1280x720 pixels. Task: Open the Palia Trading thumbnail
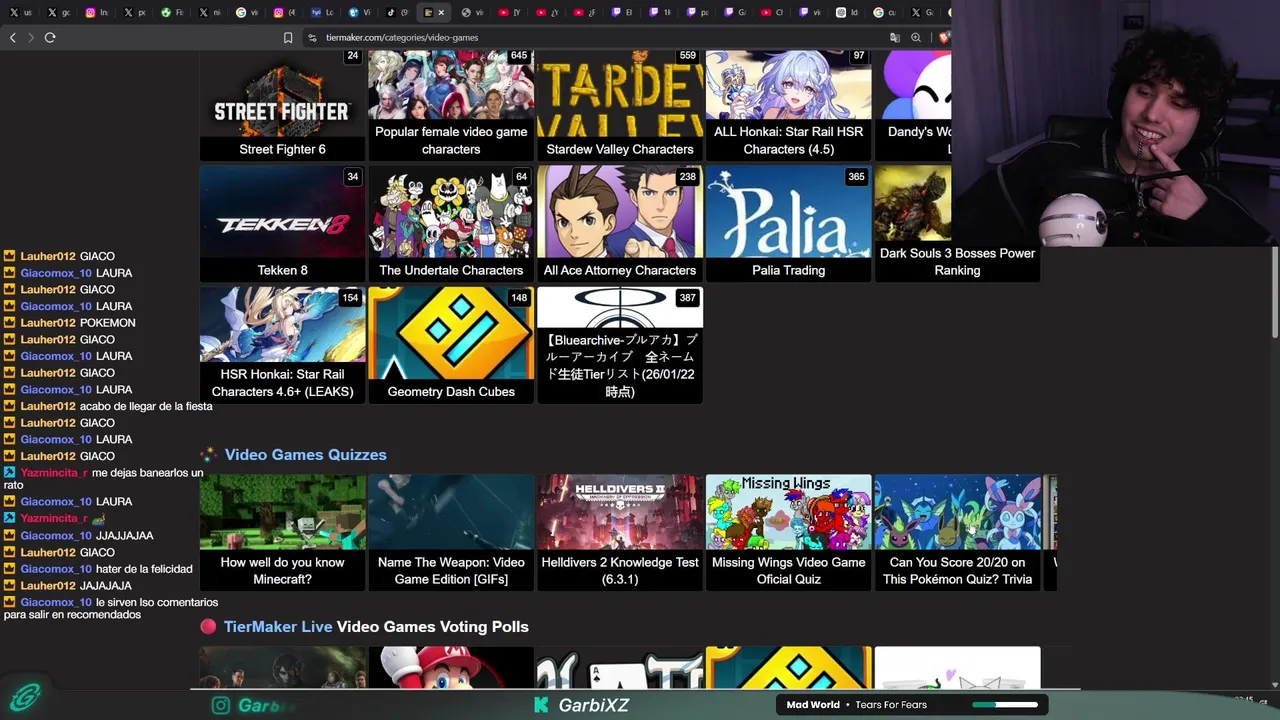[788, 213]
